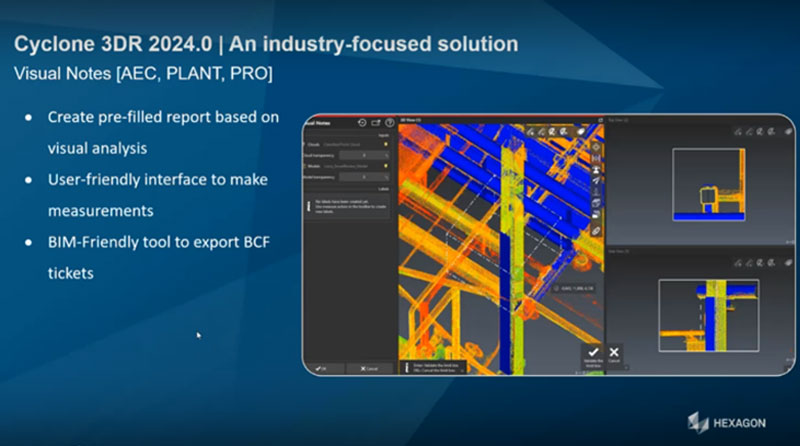
Task: Click the coordinate readout label in 3D View
Action: 574,288
